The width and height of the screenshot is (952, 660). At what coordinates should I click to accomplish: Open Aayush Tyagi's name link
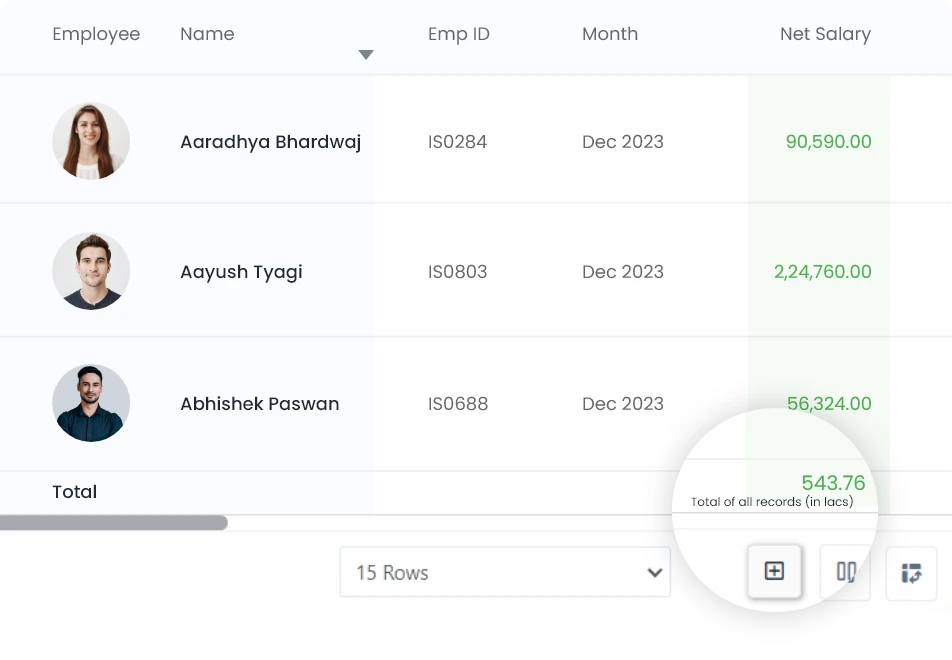click(x=241, y=272)
